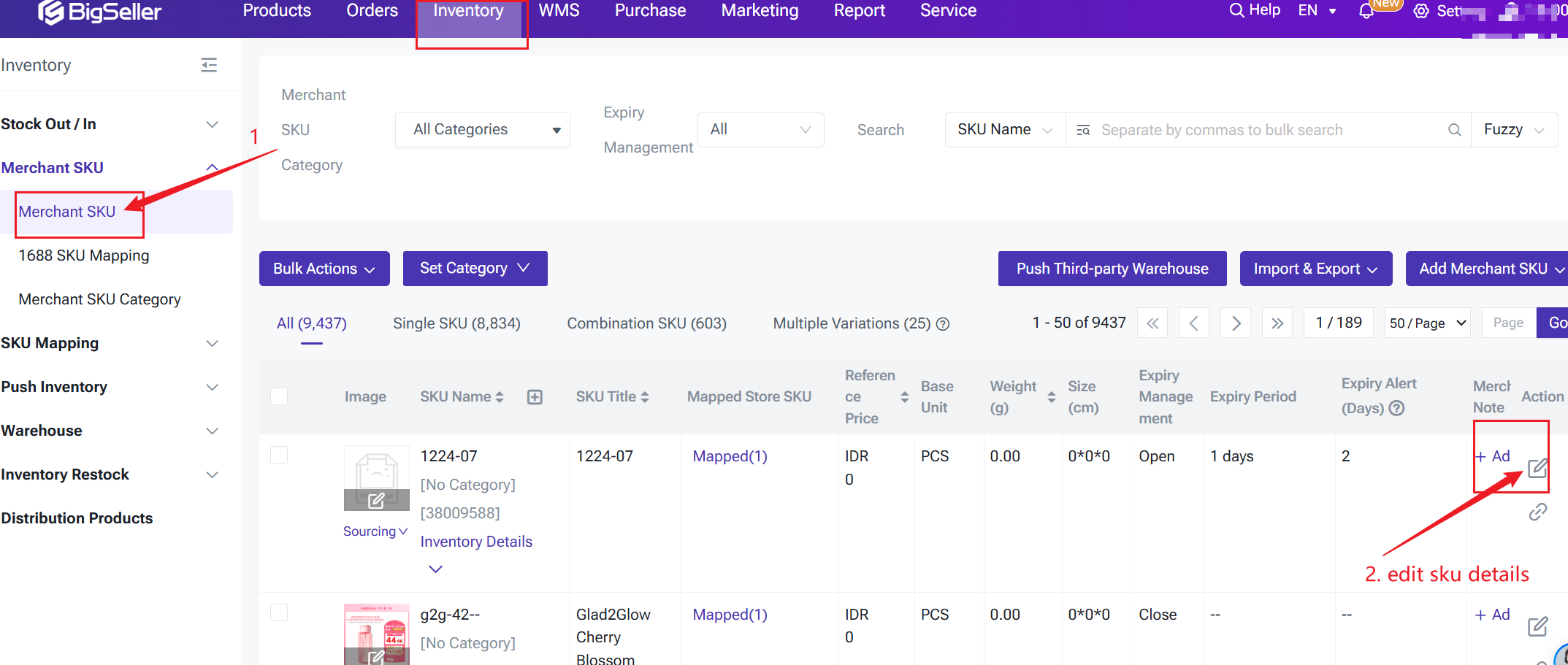Click Push Third-party Warehouse button
This screenshot has width=1568, height=665.
[1112, 269]
